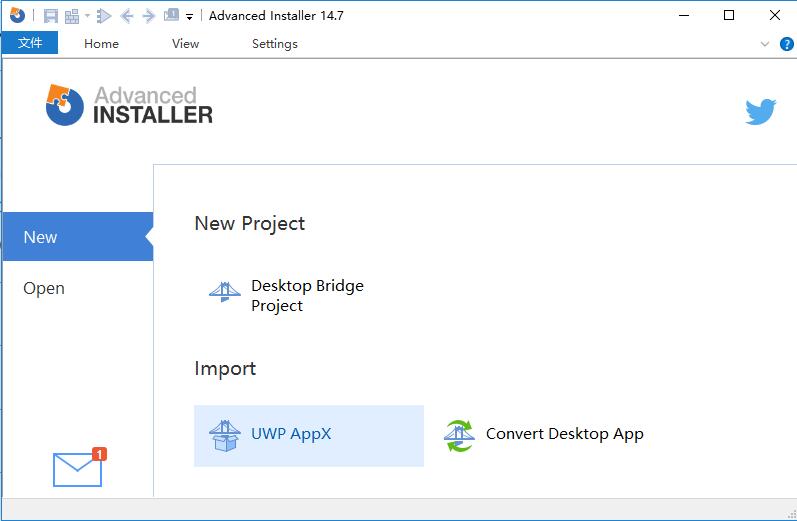Open the 文件 file menu
Image resolution: width=797 pixels, height=521 pixels.
pos(30,43)
